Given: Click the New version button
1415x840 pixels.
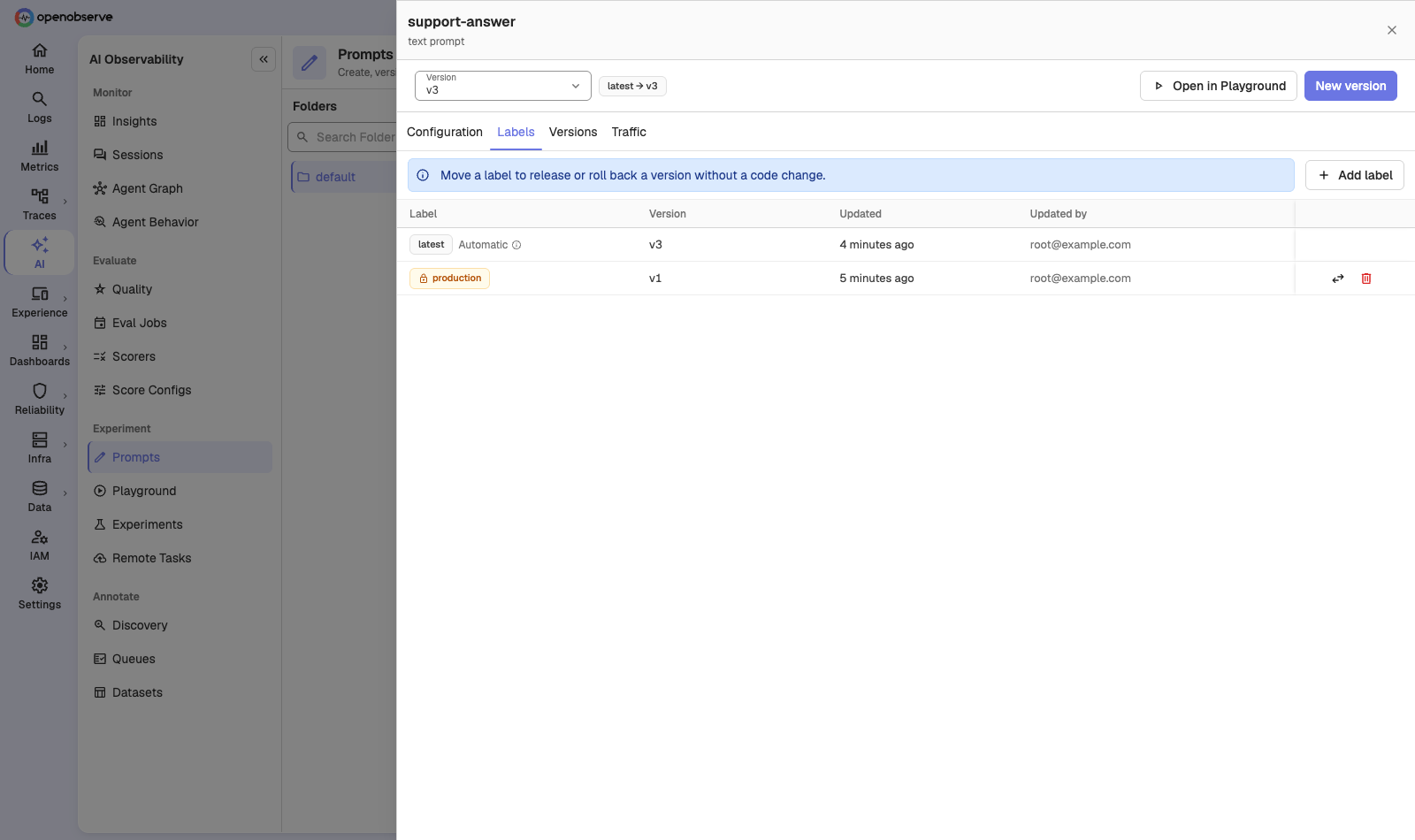Looking at the screenshot, I should pyautogui.click(x=1350, y=86).
